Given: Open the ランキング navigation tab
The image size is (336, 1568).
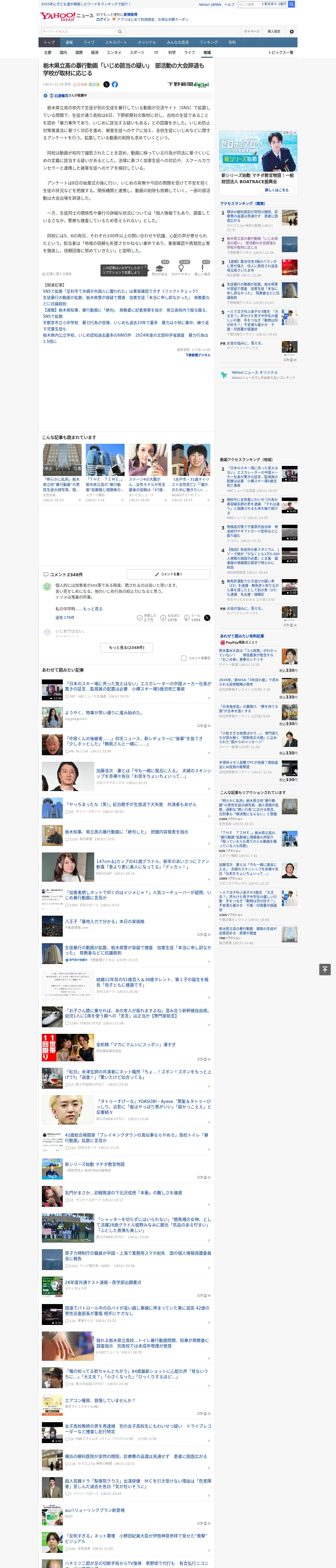Looking at the screenshot, I should coord(209,43).
